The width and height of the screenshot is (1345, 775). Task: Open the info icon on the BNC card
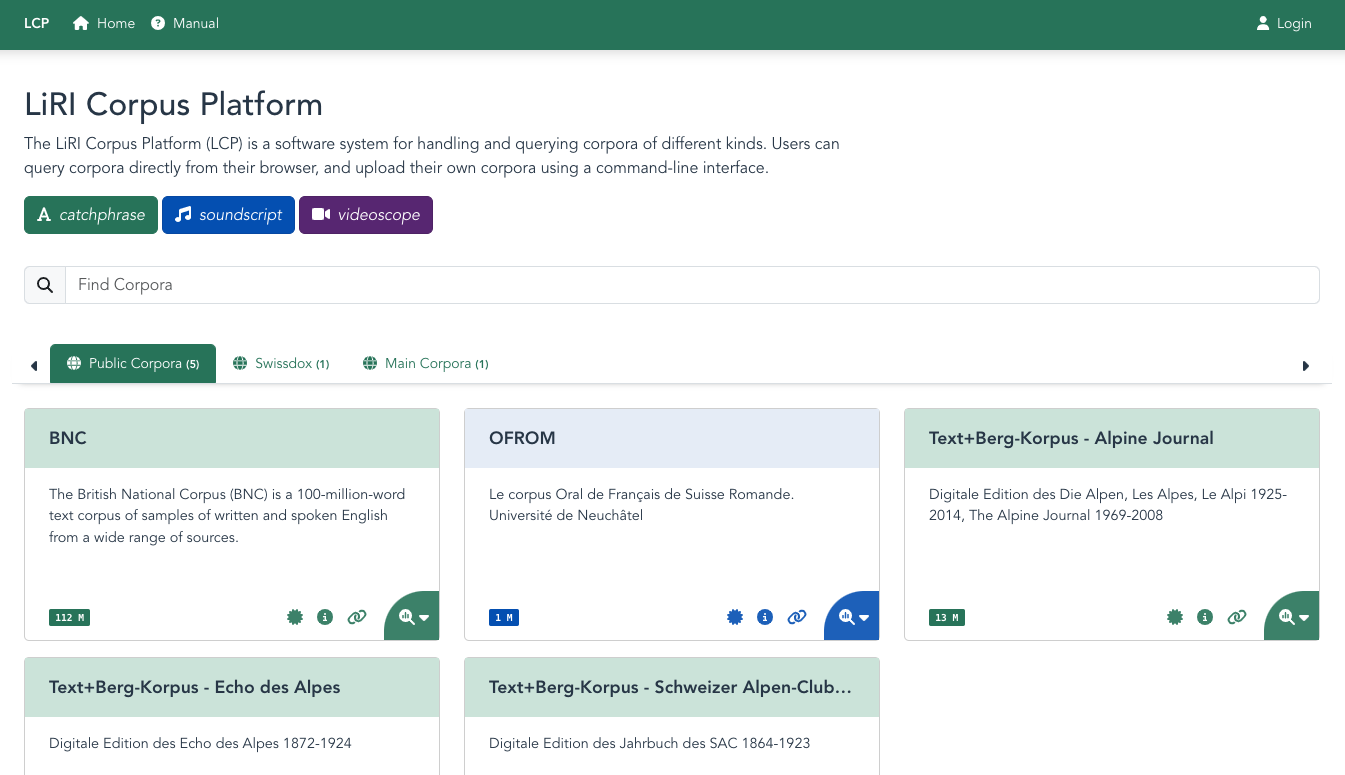pos(324,617)
